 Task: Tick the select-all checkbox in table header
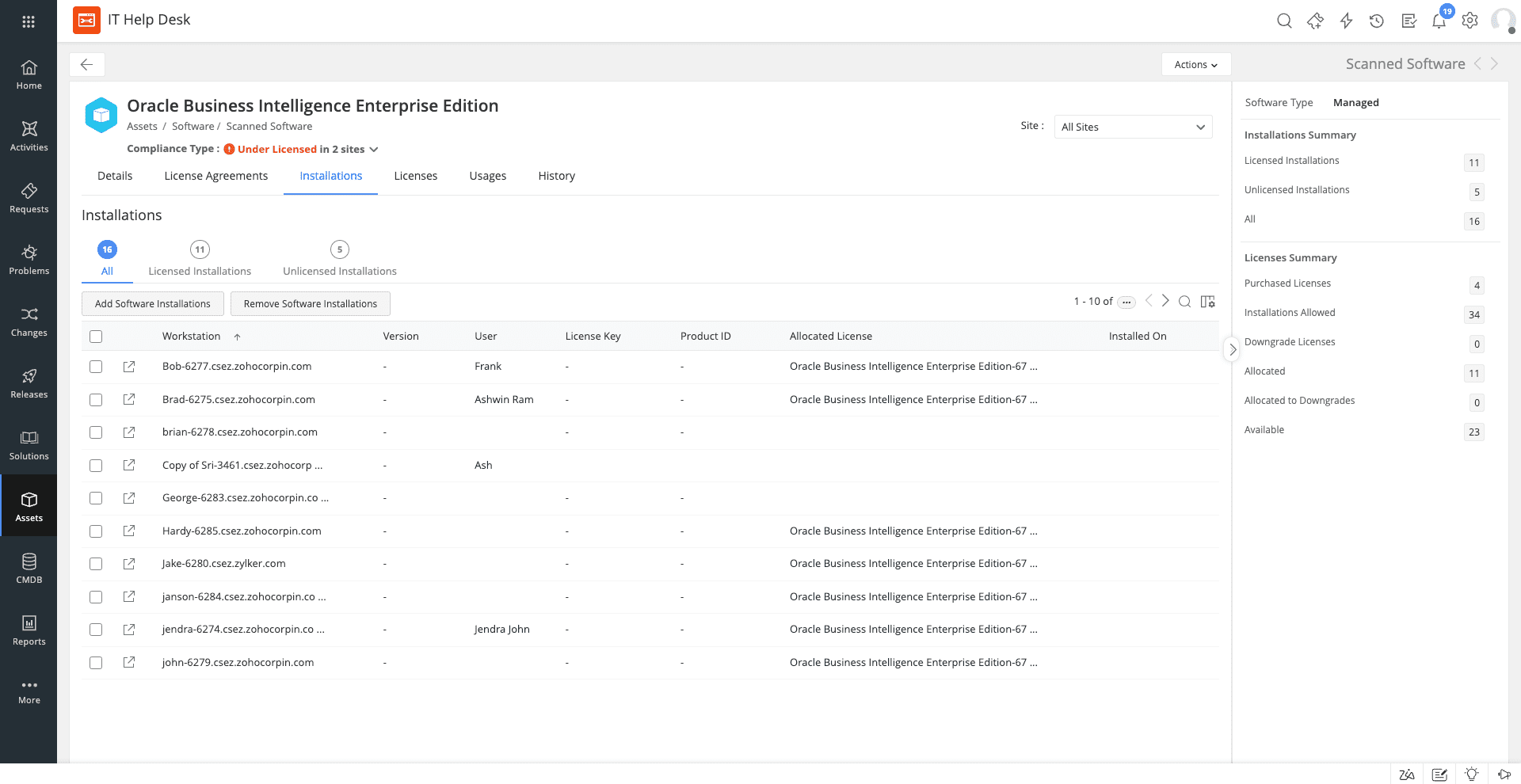(96, 337)
